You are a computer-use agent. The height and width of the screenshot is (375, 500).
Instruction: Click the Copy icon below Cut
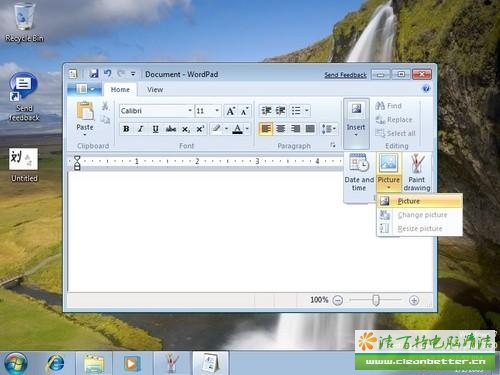(x=105, y=119)
